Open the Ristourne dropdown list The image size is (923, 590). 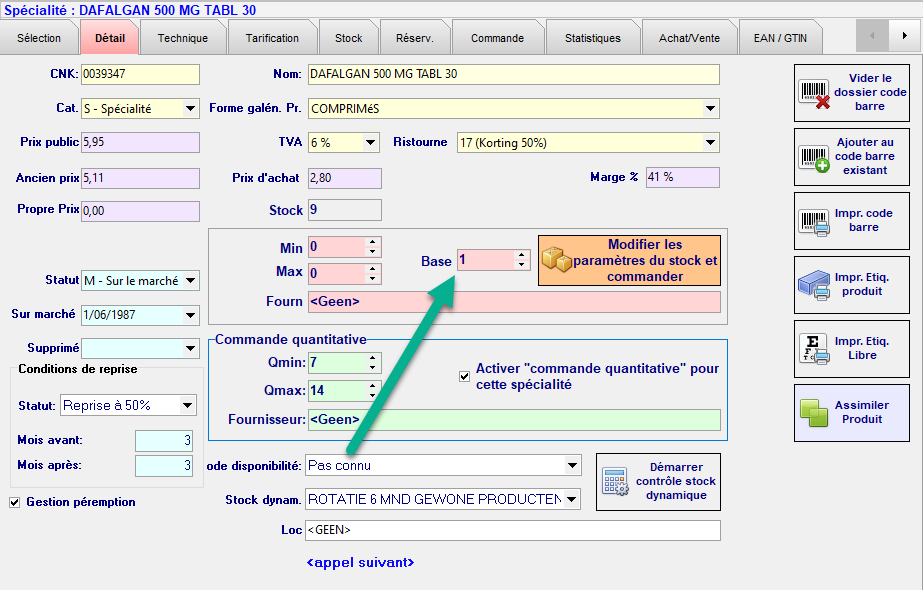(710, 143)
